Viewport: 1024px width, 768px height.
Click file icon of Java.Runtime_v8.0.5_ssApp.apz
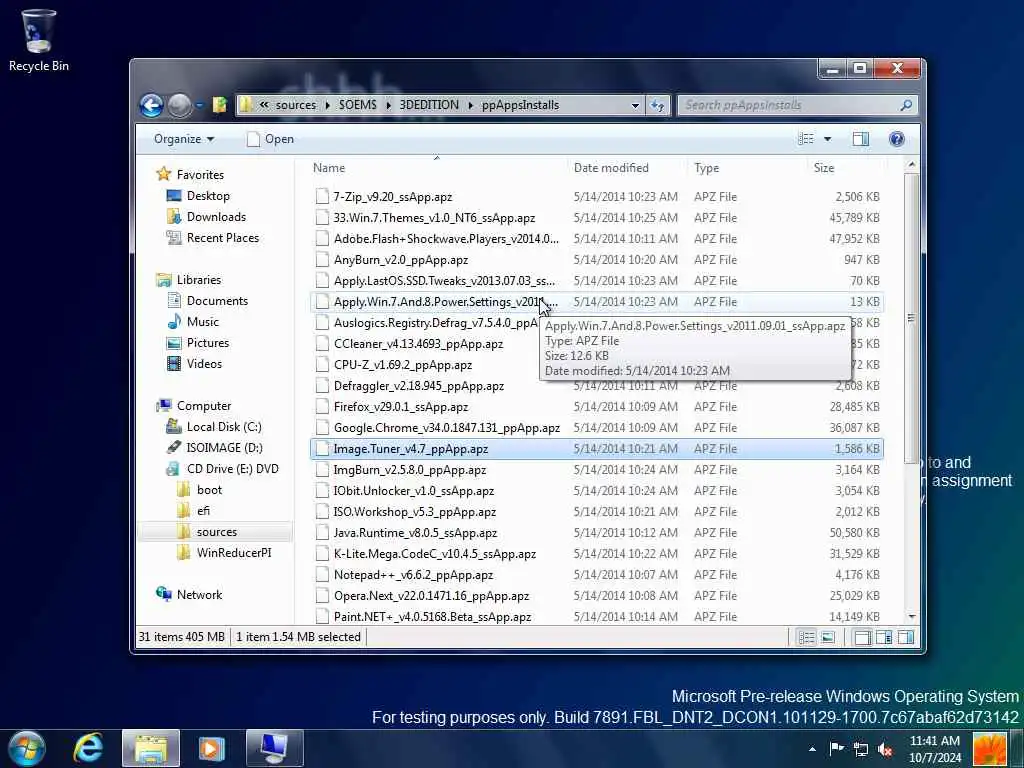click(x=322, y=533)
